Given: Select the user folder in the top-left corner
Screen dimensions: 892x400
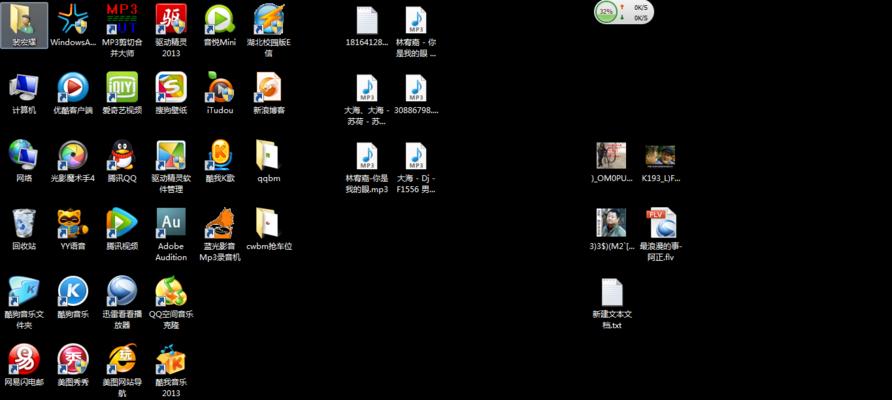Looking at the screenshot, I should 24,26.
